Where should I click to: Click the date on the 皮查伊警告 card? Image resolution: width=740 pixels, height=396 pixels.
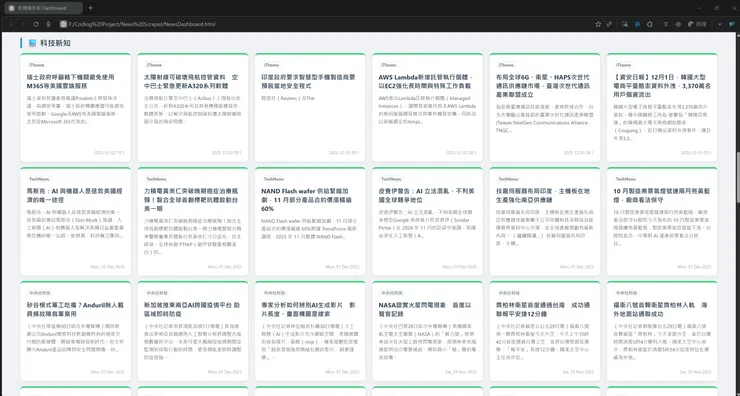pyautogui.click(x=459, y=267)
